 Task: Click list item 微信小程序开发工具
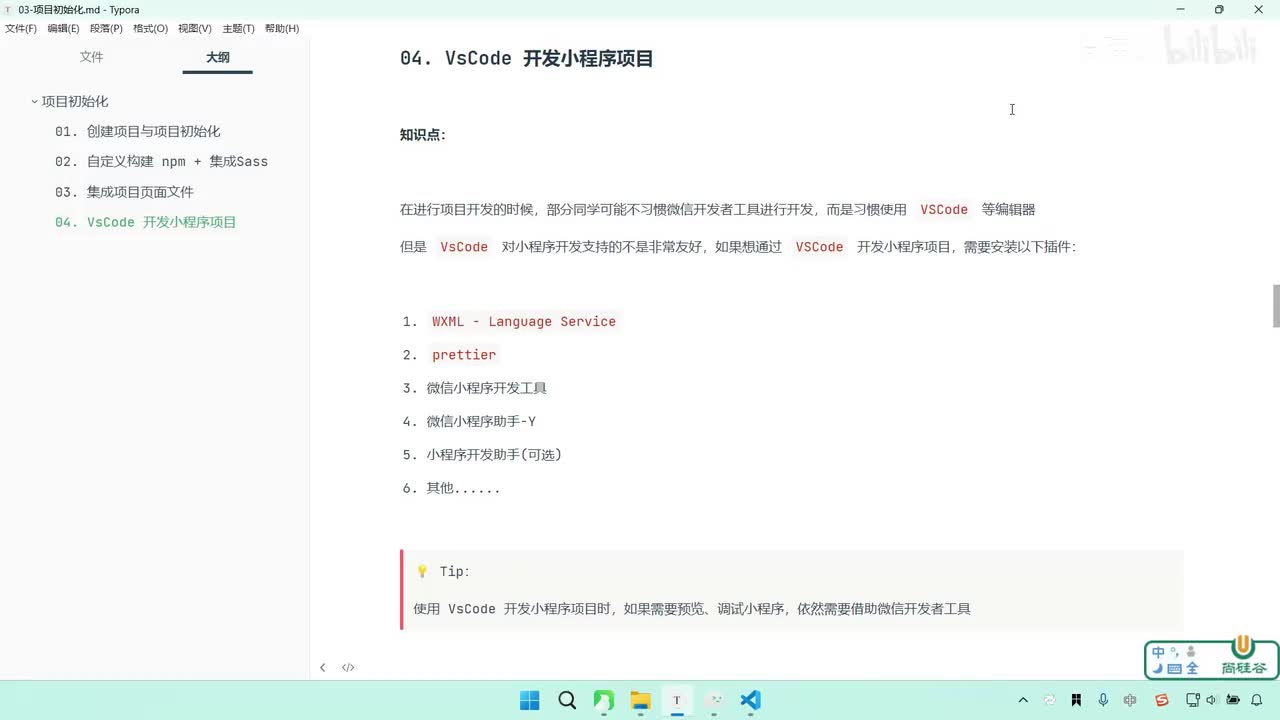click(487, 388)
